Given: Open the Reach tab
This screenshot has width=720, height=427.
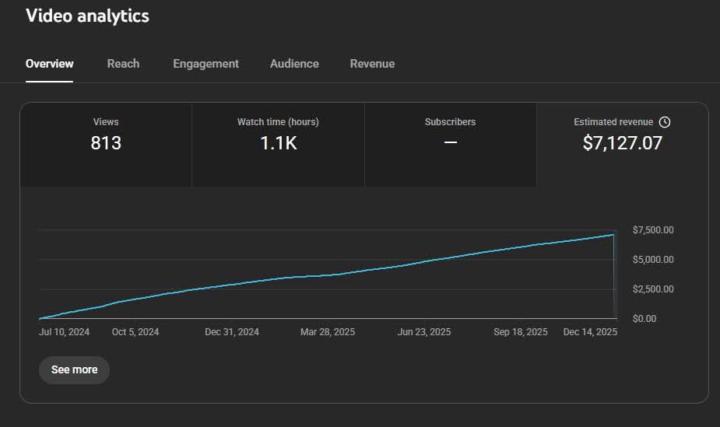Looking at the screenshot, I should [x=123, y=64].
